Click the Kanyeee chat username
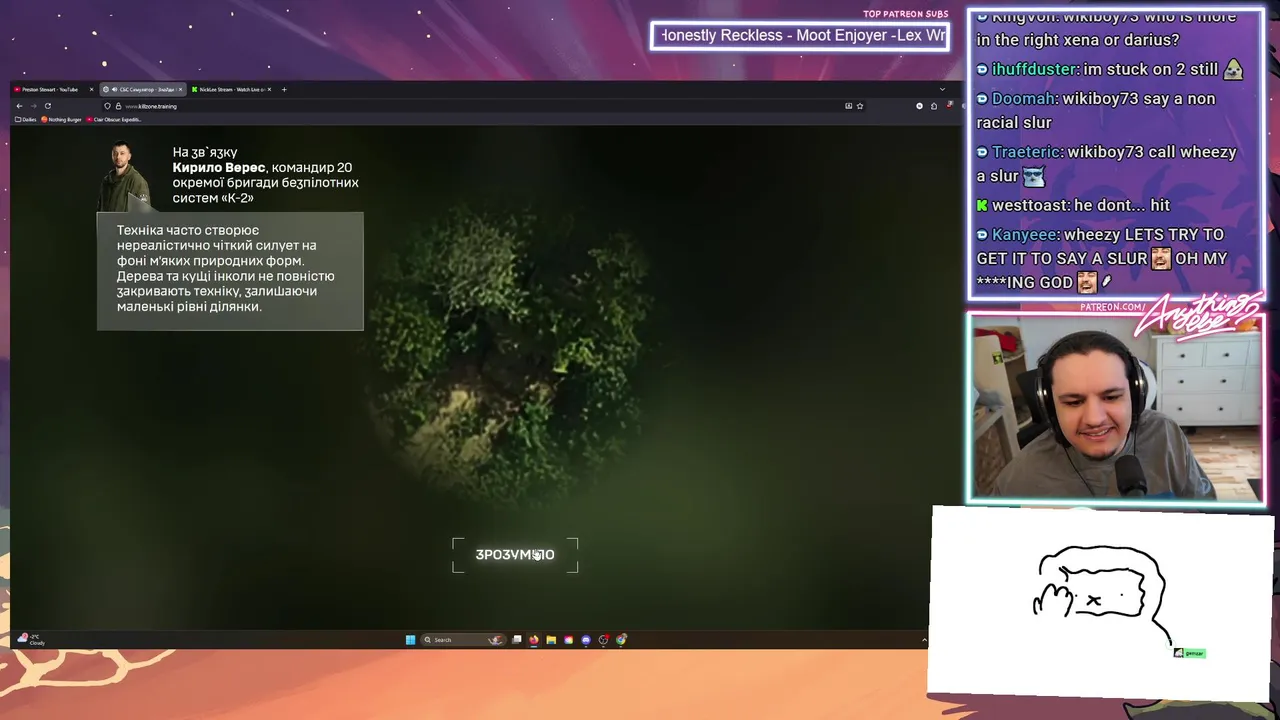This screenshot has width=1280, height=720. pos(1025,234)
